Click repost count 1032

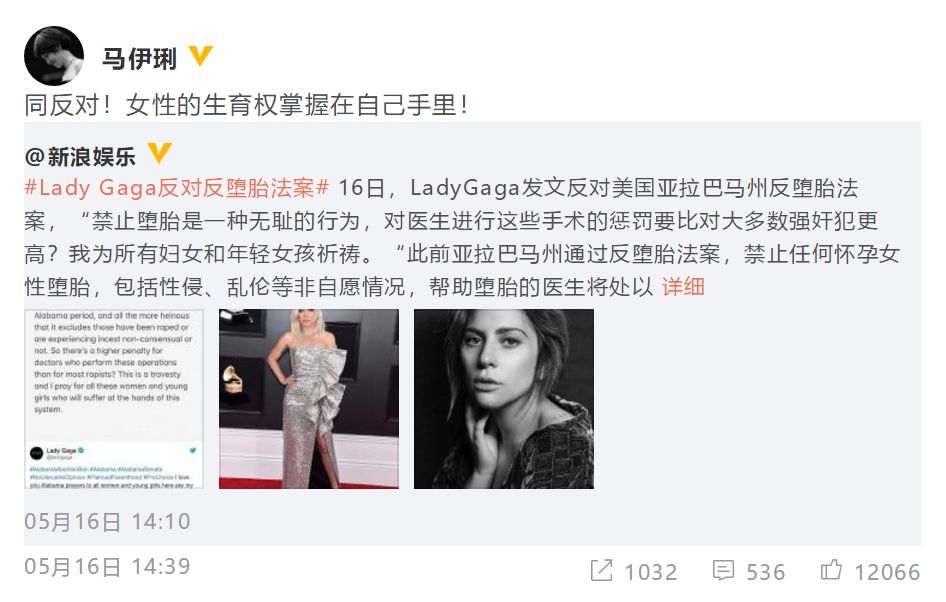(x=650, y=571)
